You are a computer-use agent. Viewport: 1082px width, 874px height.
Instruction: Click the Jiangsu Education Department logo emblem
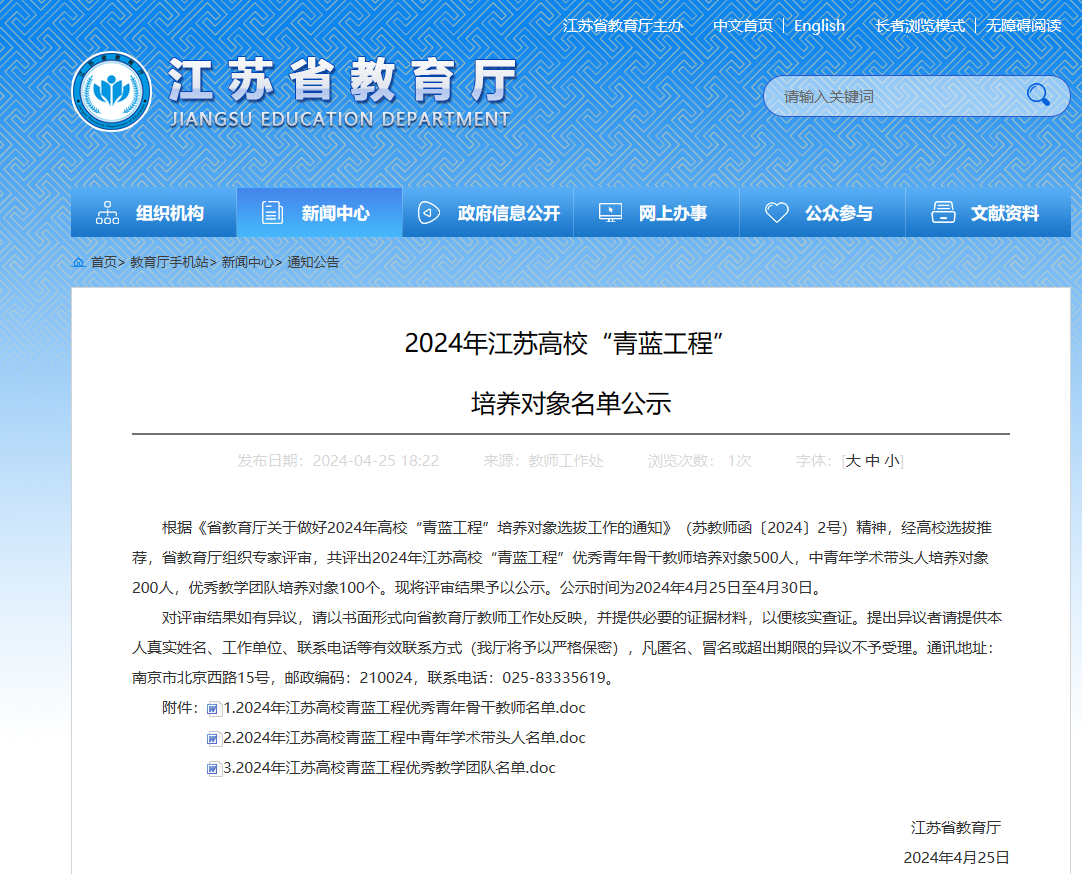(111, 91)
